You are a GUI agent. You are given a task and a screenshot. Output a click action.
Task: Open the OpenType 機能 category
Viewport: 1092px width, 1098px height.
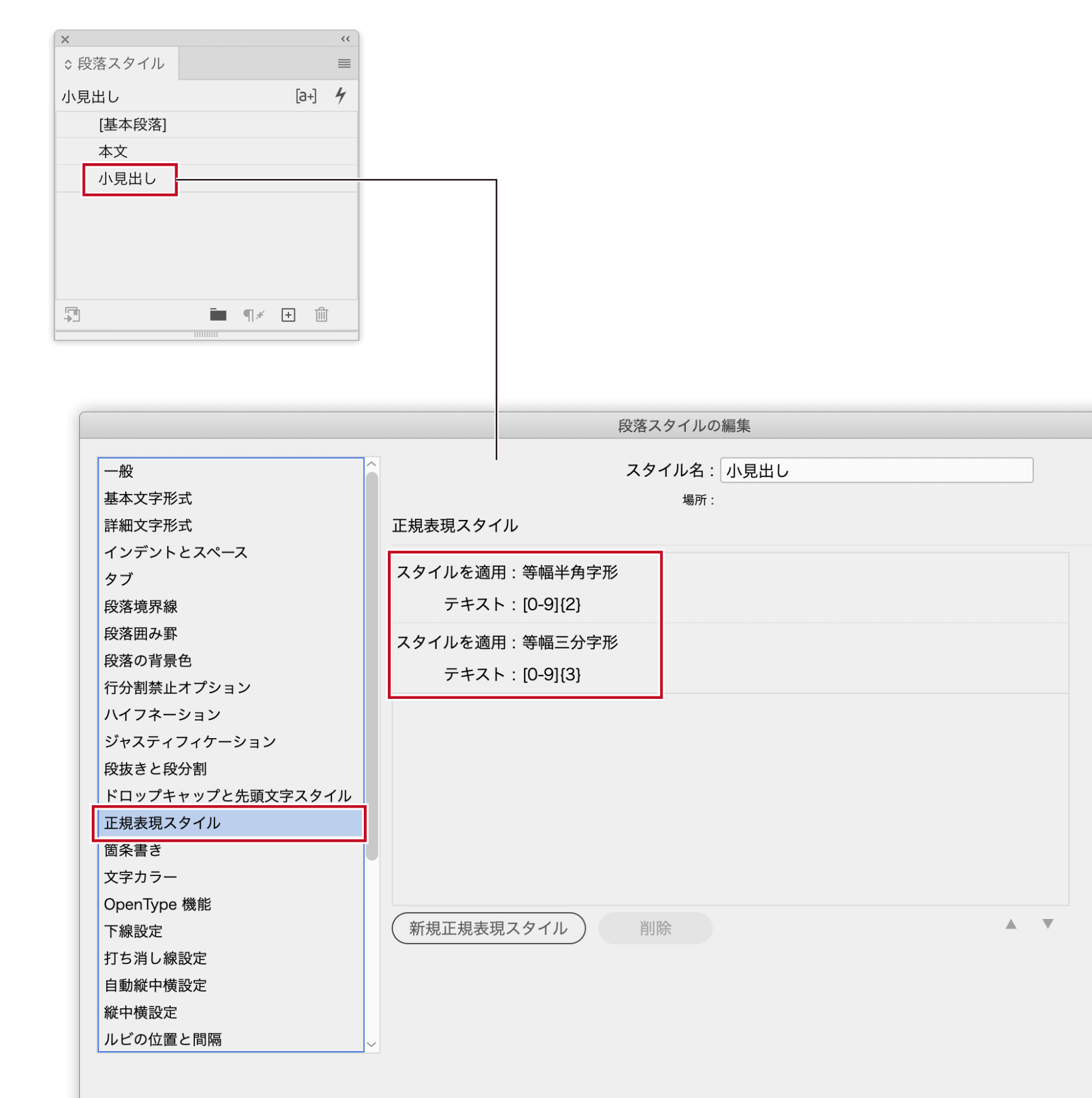(x=231, y=904)
